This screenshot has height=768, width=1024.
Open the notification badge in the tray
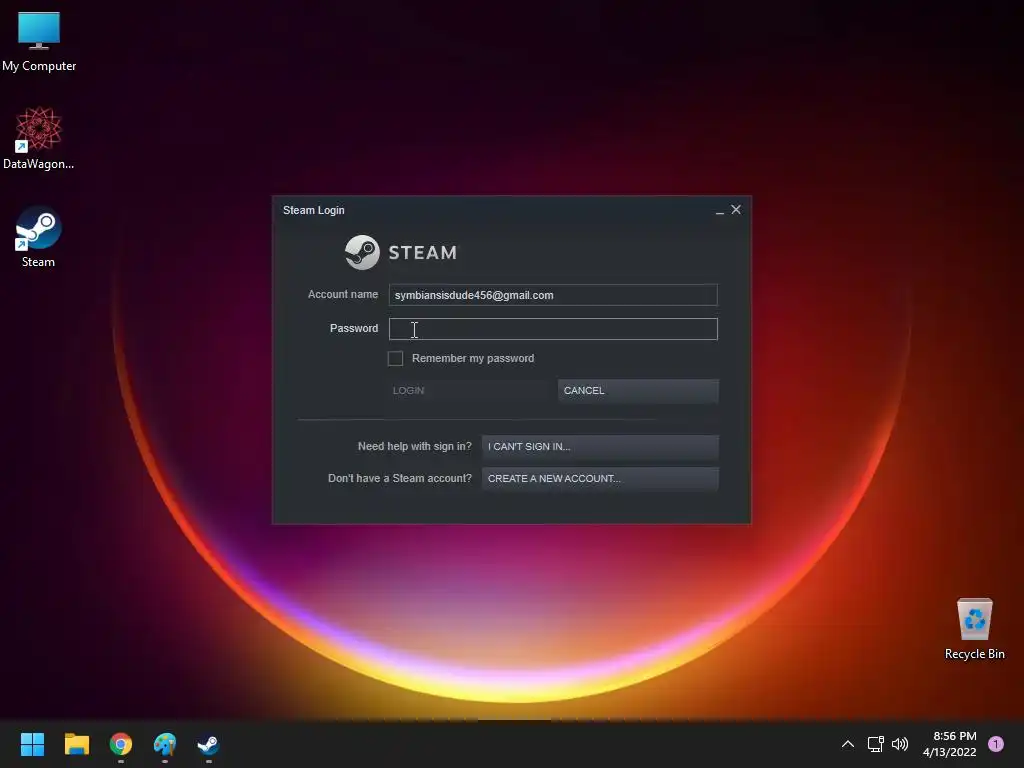click(x=996, y=744)
